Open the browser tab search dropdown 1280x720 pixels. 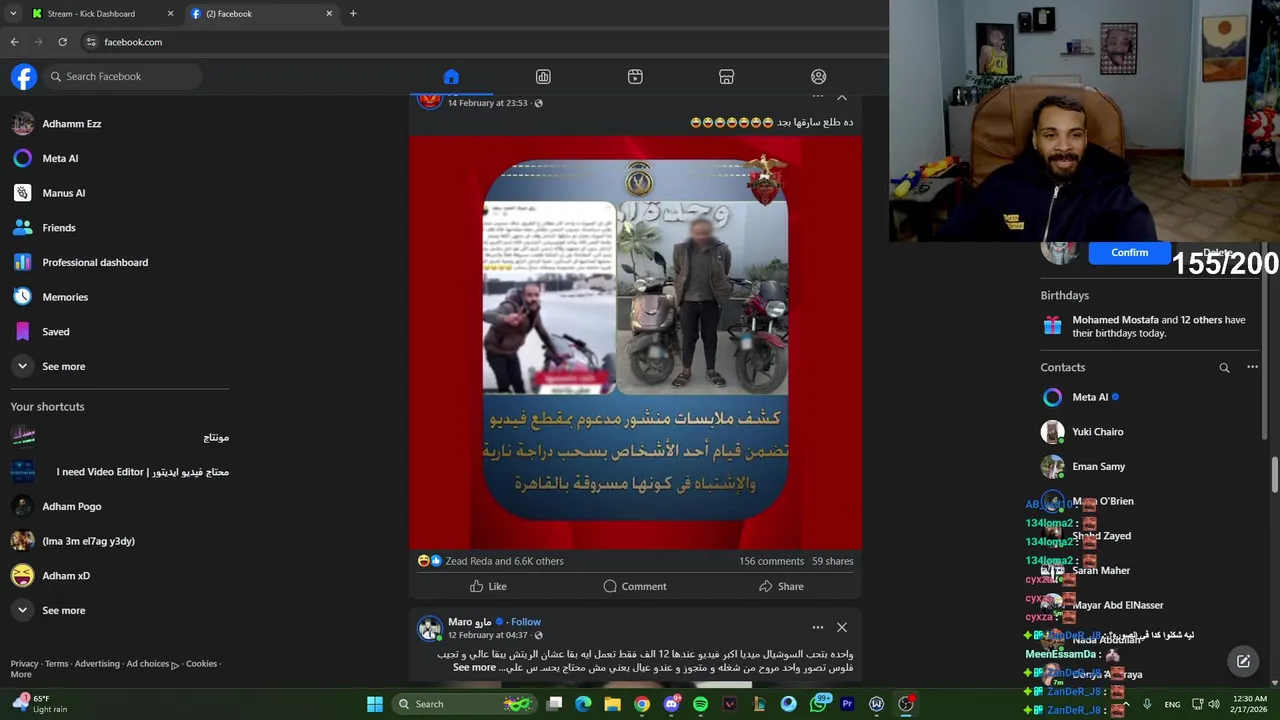[13, 14]
